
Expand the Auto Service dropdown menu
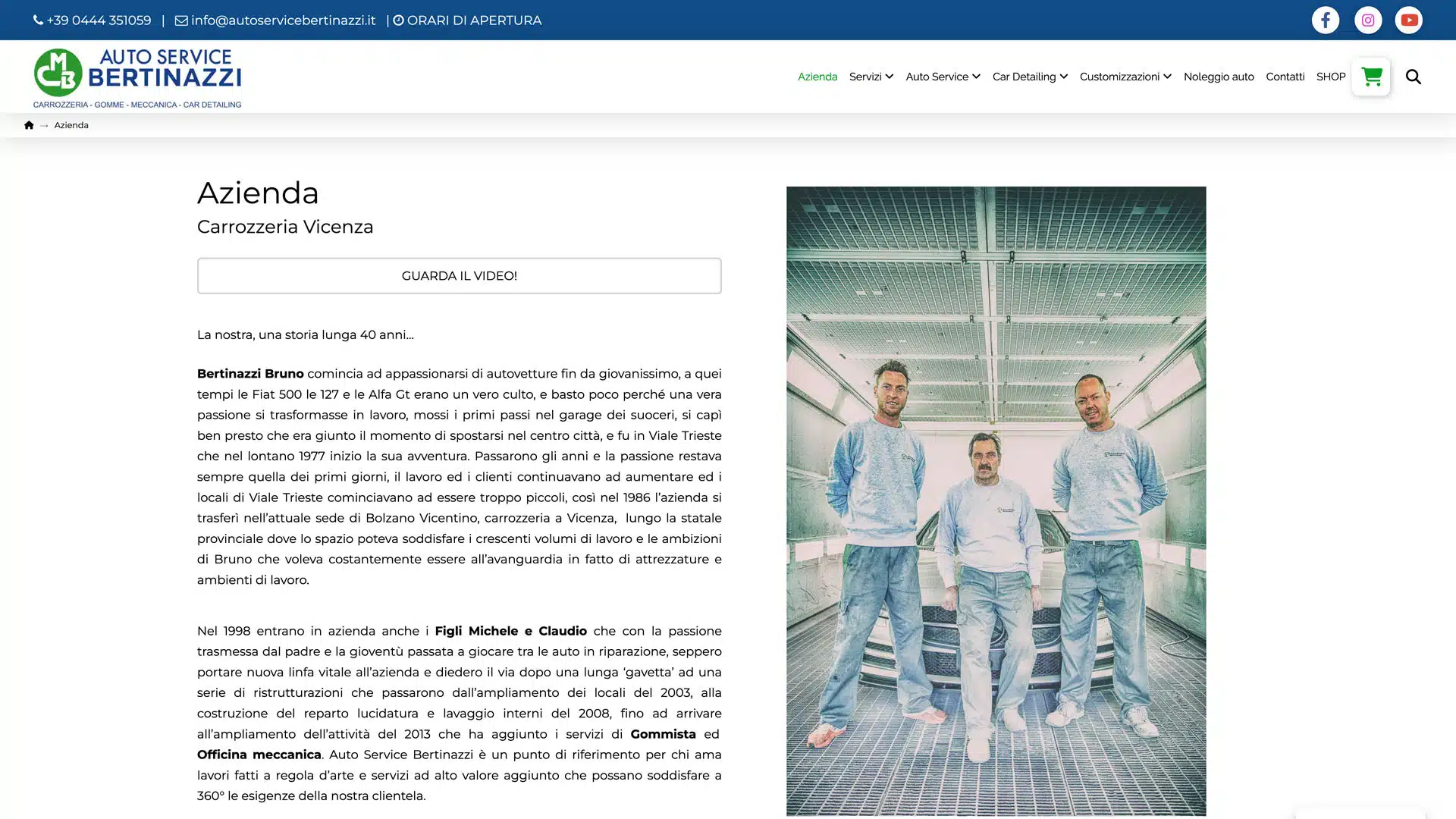(943, 77)
